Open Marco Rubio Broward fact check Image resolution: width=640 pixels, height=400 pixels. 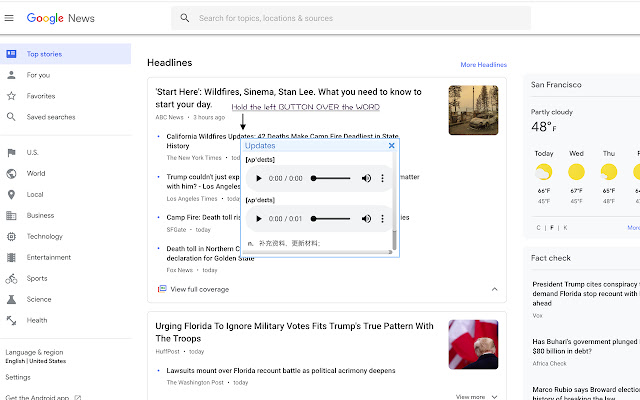click(x=586, y=393)
